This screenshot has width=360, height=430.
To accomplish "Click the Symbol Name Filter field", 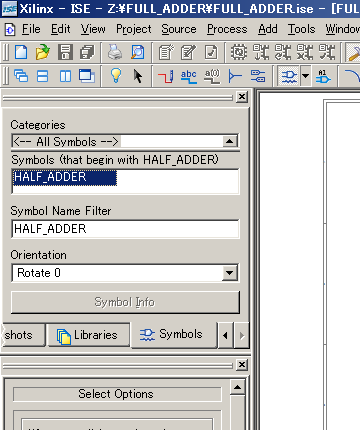I will pos(125,229).
